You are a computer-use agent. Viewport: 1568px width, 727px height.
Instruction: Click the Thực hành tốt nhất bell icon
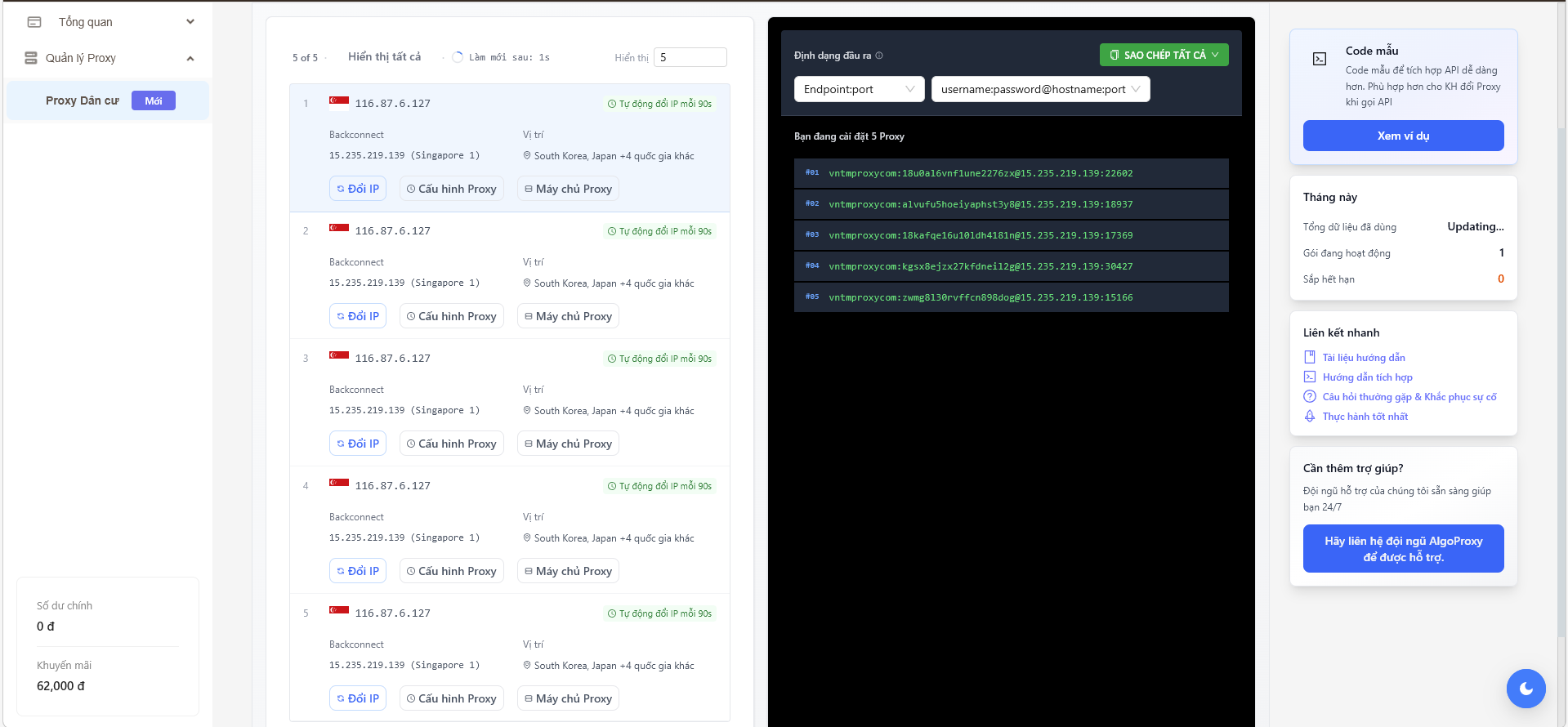click(1310, 417)
